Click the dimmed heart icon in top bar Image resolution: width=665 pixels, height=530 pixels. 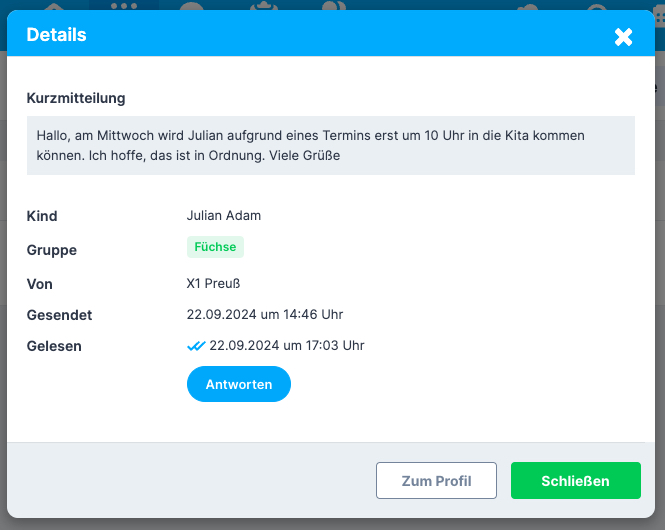(528, 6)
